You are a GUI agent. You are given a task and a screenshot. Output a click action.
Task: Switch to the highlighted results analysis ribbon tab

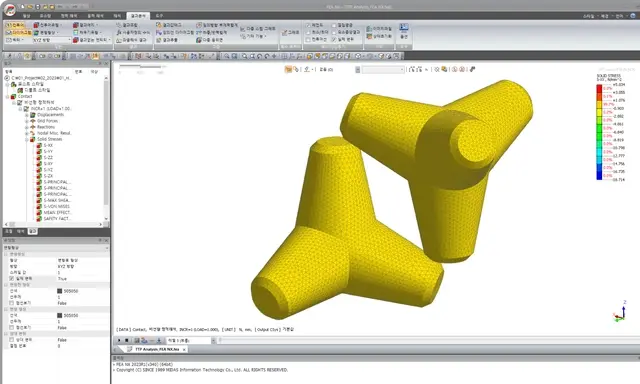point(138,16)
